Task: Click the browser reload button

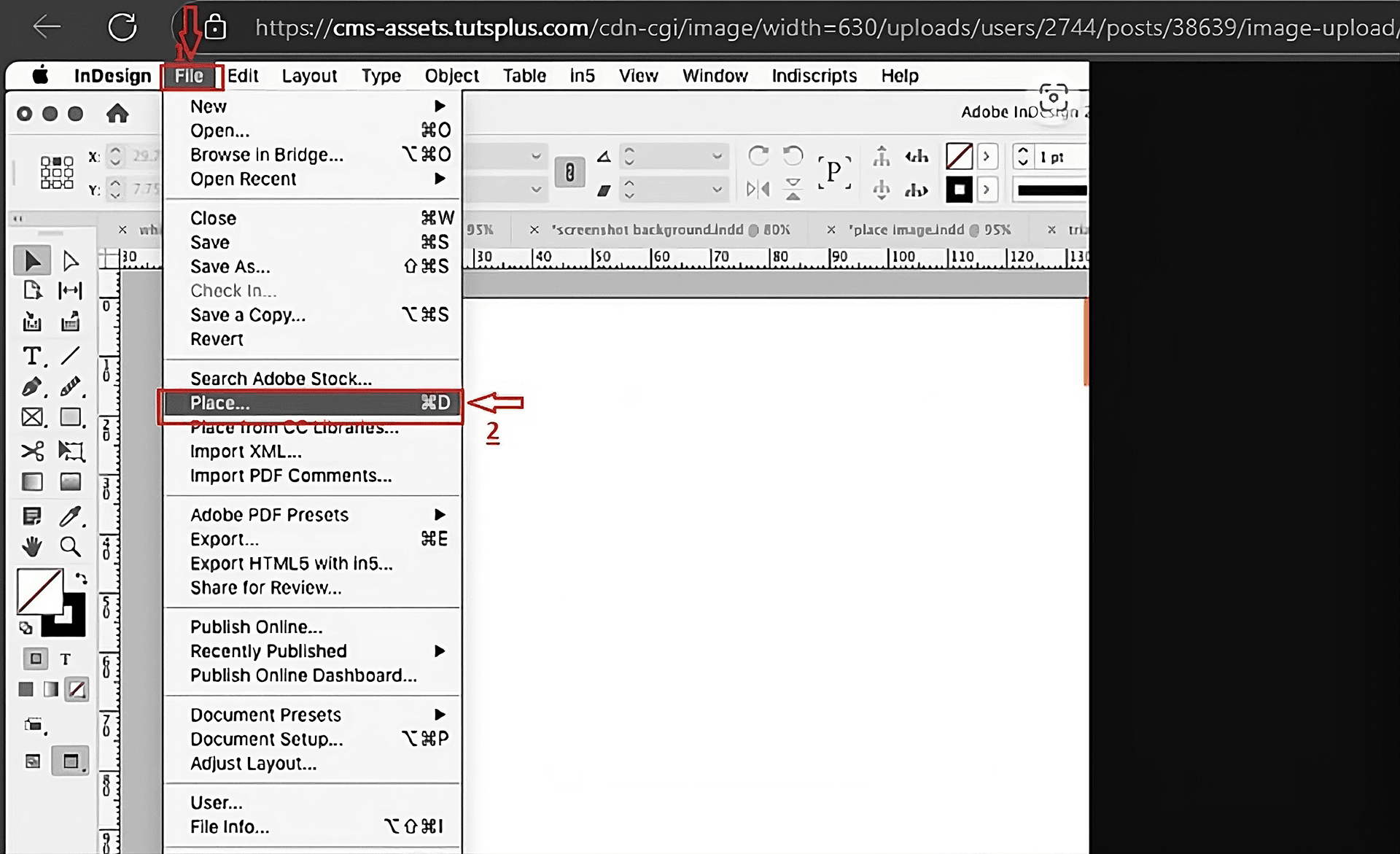Action: point(122,28)
